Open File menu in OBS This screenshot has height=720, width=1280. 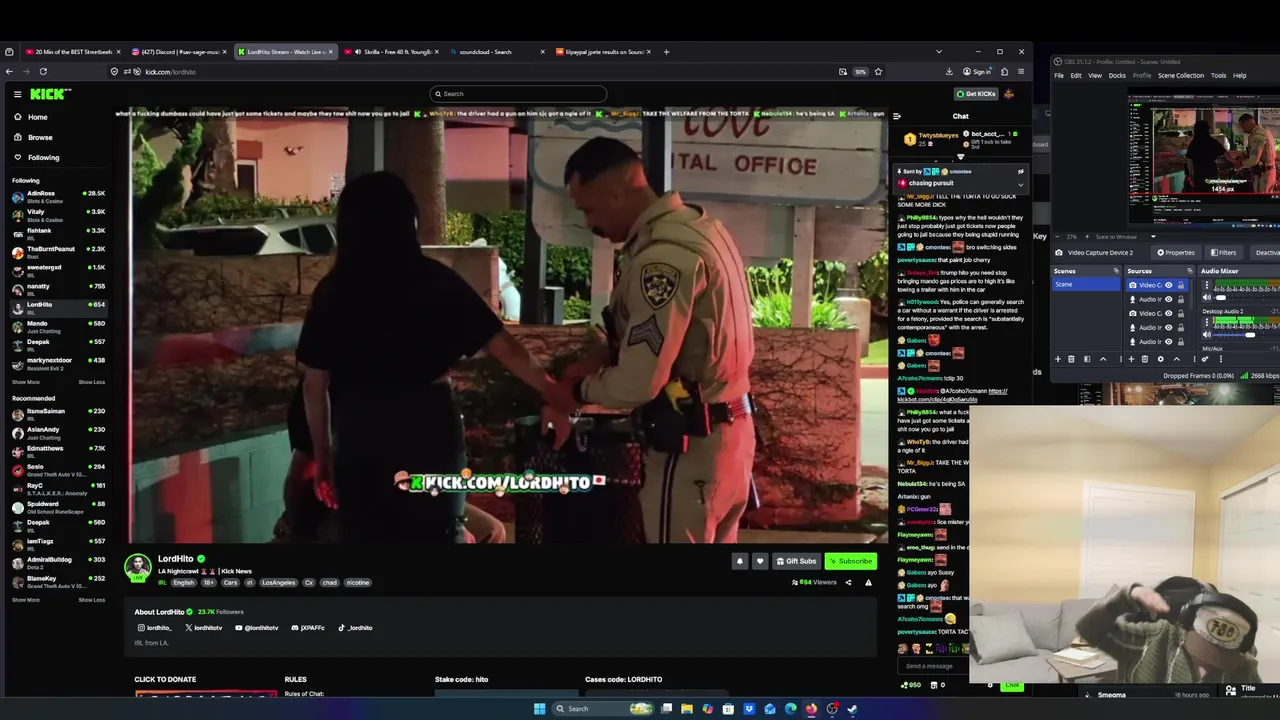click(1059, 75)
